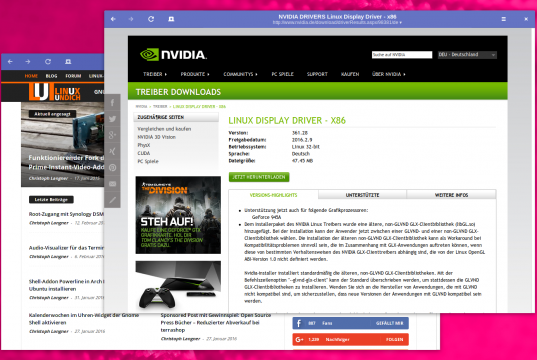Screen dimensions: 537x360
Task: Open PC Spiele in NVIDIA navigation
Action: (x=283, y=74)
